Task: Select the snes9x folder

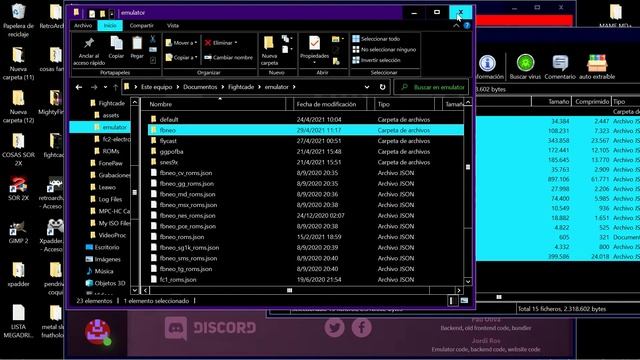Action: click(169, 162)
